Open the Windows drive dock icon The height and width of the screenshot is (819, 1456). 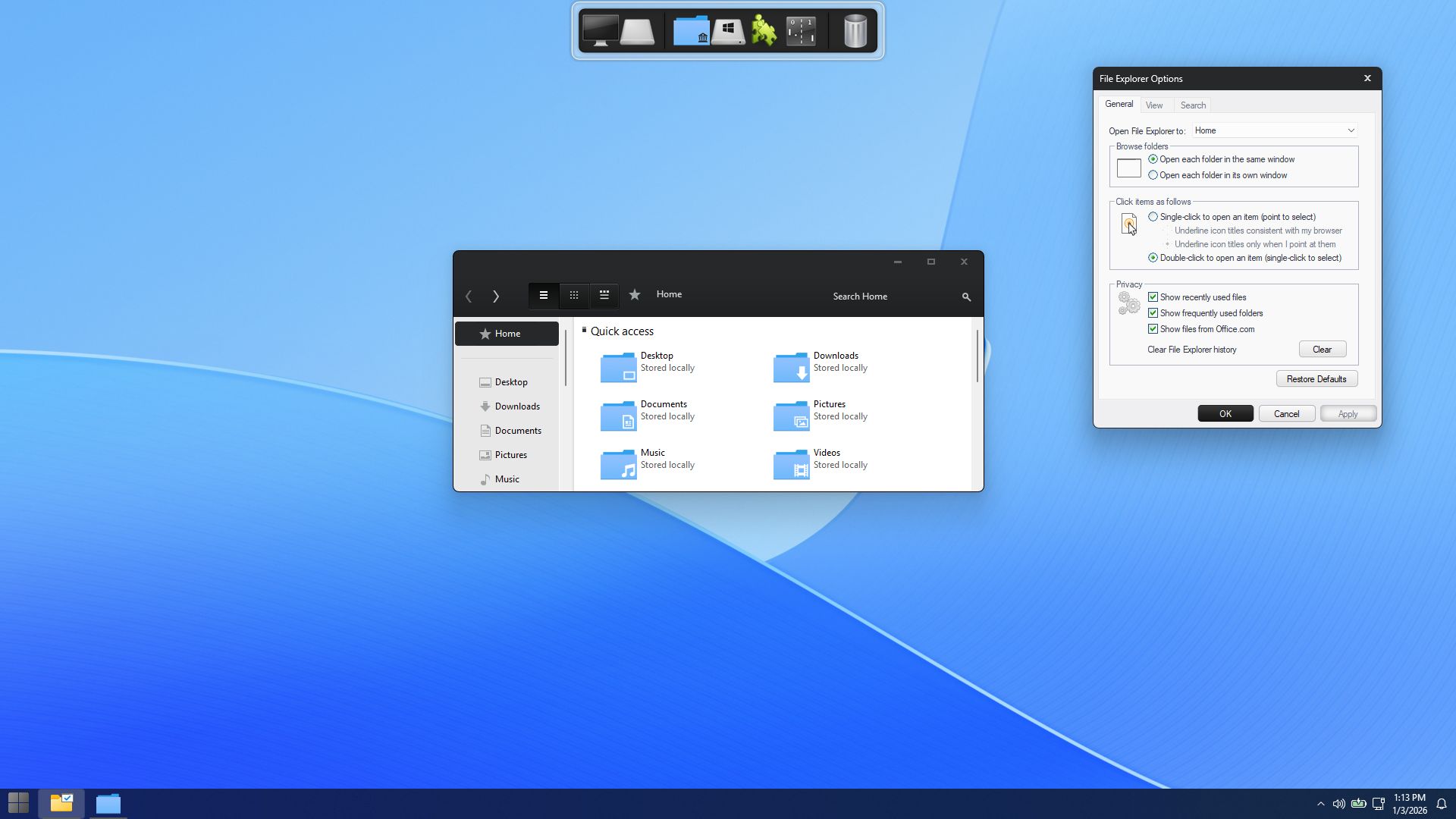point(728,32)
